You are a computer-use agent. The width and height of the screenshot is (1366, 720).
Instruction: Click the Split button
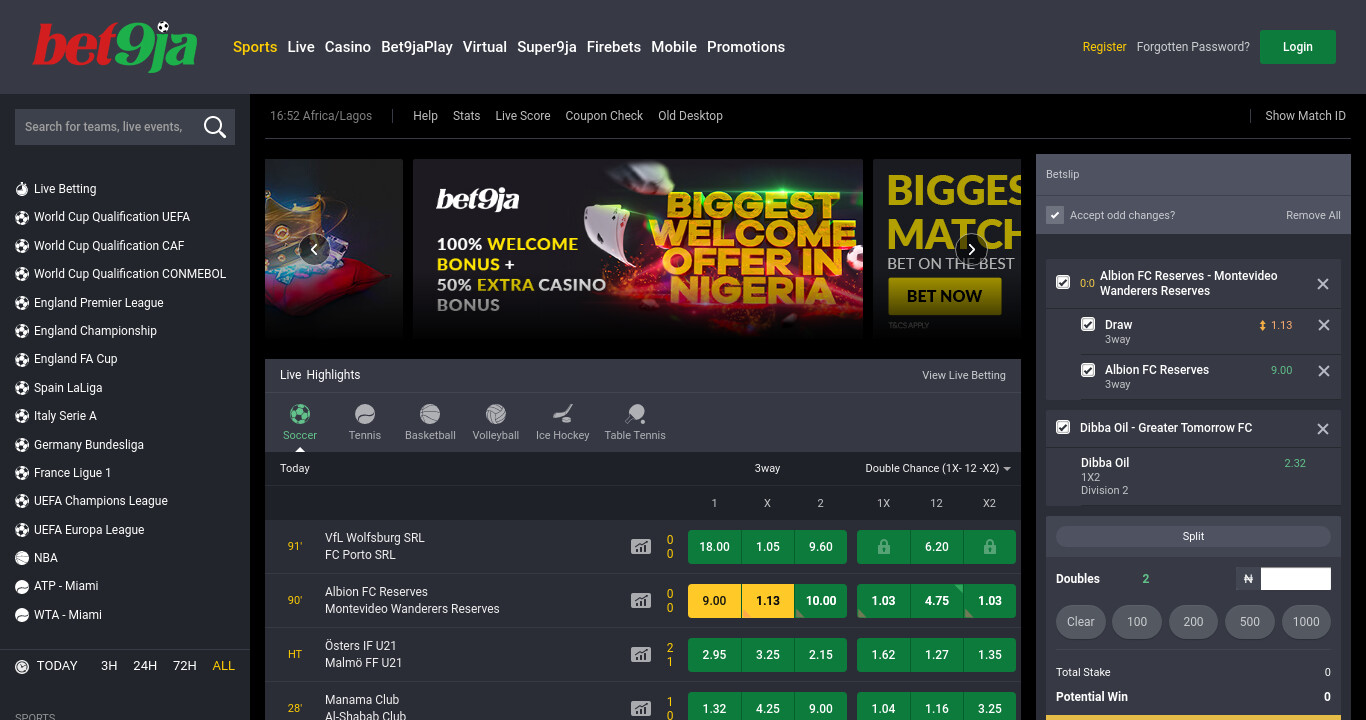(1193, 537)
